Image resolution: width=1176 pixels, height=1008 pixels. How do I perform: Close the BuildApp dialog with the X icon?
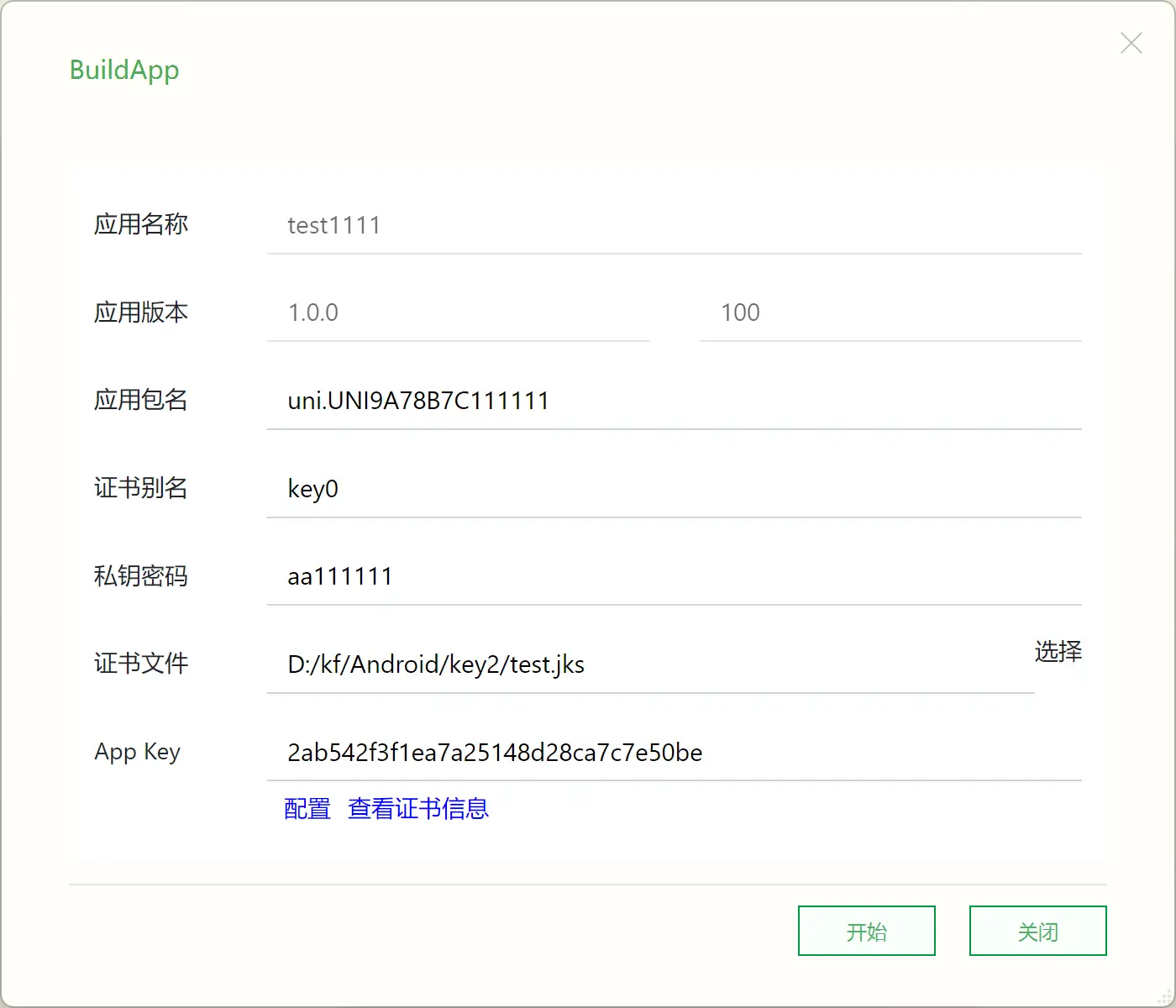[x=1131, y=43]
